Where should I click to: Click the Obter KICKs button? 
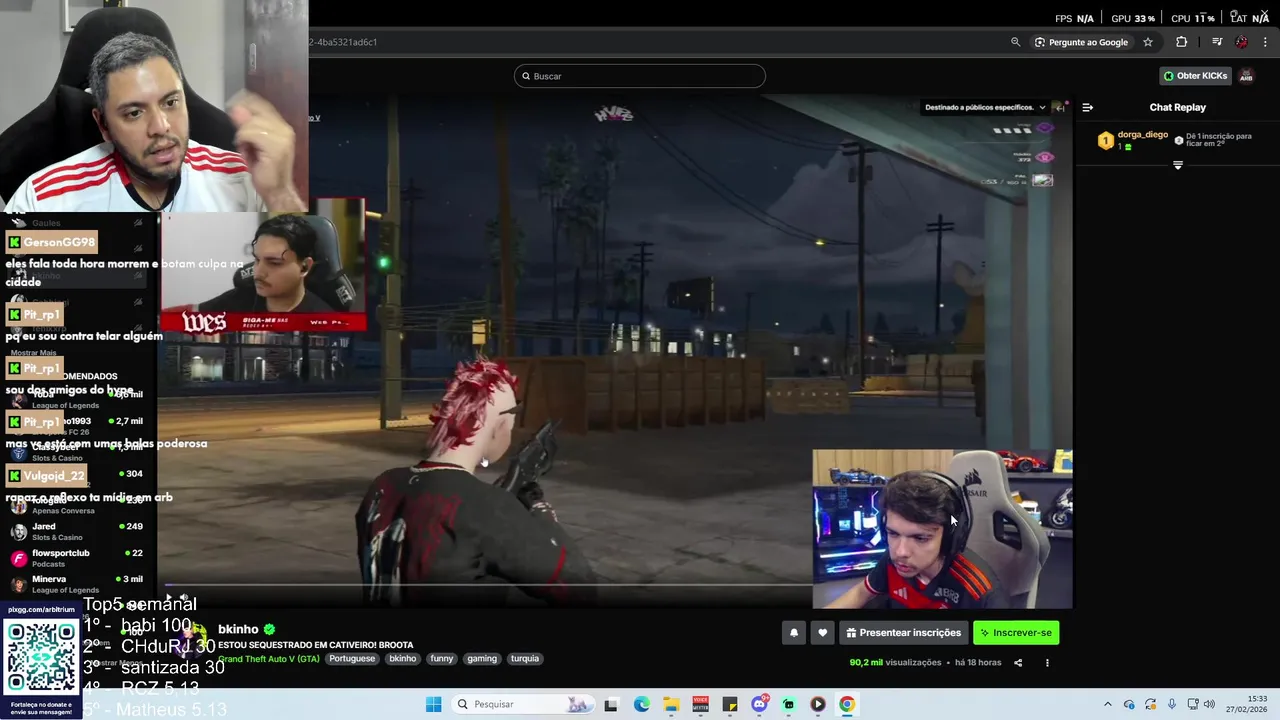tap(1195, 76)
